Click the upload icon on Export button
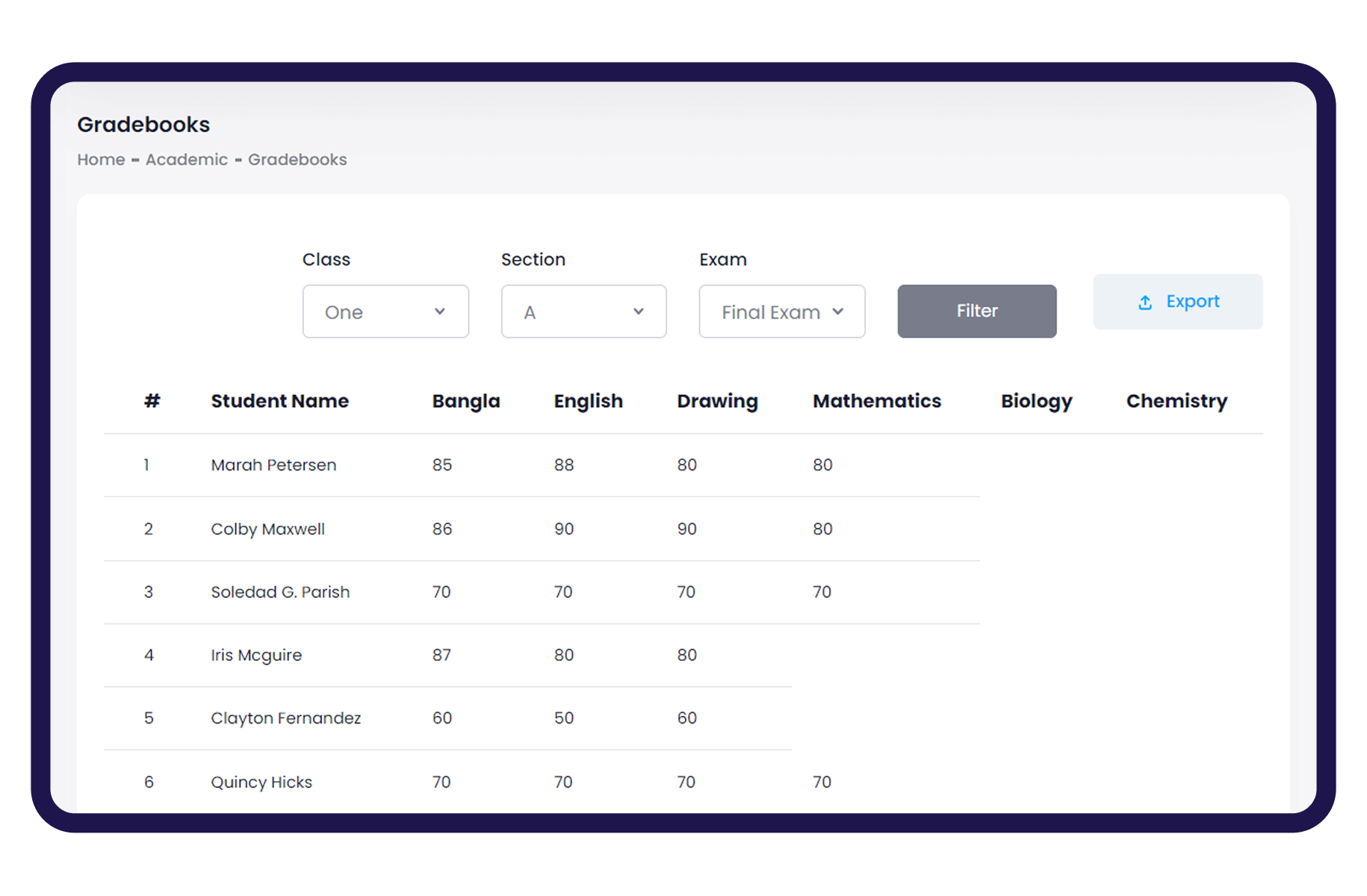The height and width of the screenshot is (896, 1367). [1144, 302]
